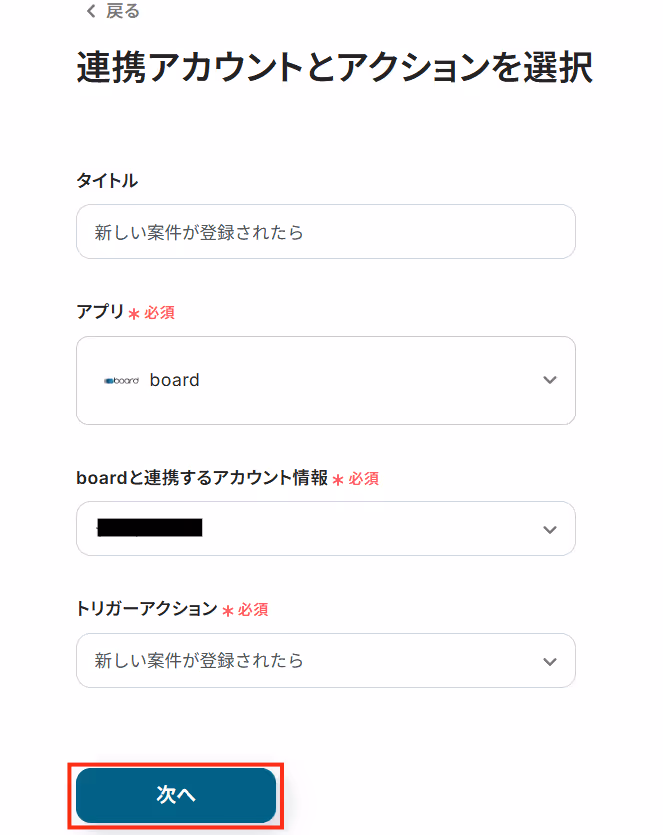663x835 pixels.
Task: Click the トリガーアクション field label
Action: coord(147,608)
